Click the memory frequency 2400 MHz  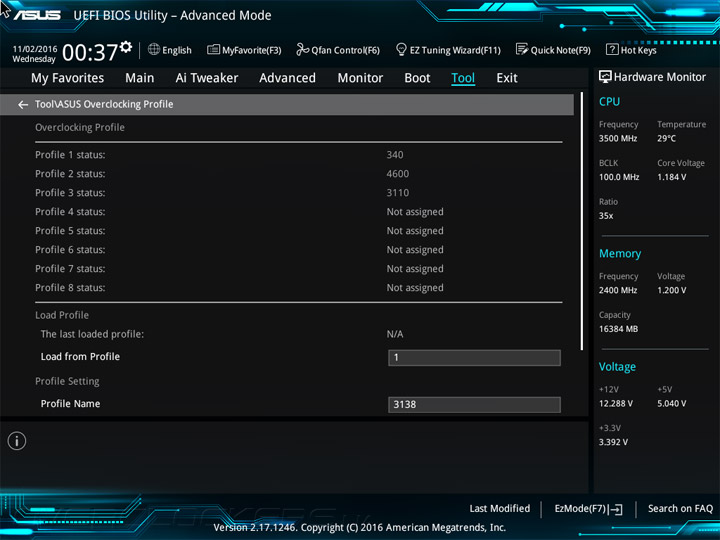pos(618,290)
